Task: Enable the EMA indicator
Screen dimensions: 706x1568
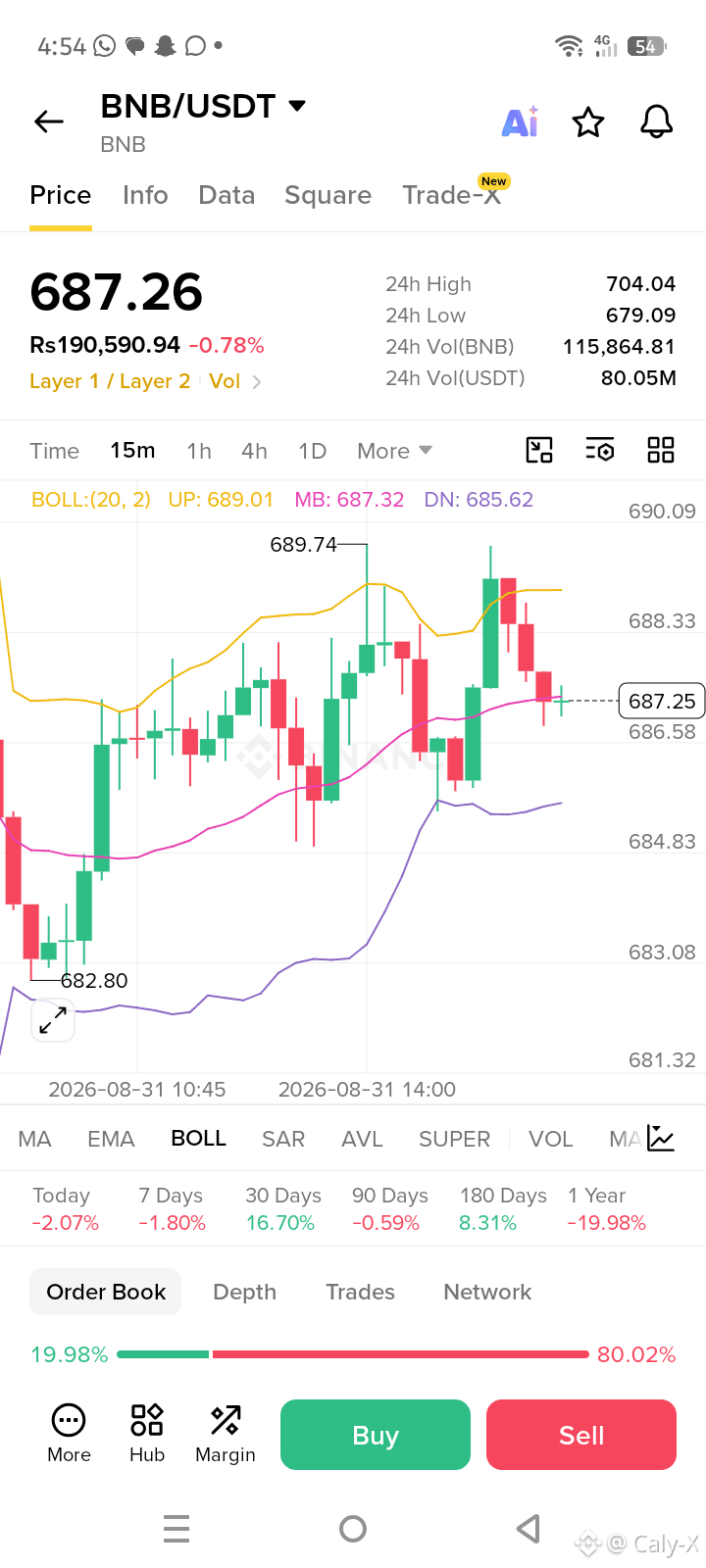Action: click(x=111, y=1139)
